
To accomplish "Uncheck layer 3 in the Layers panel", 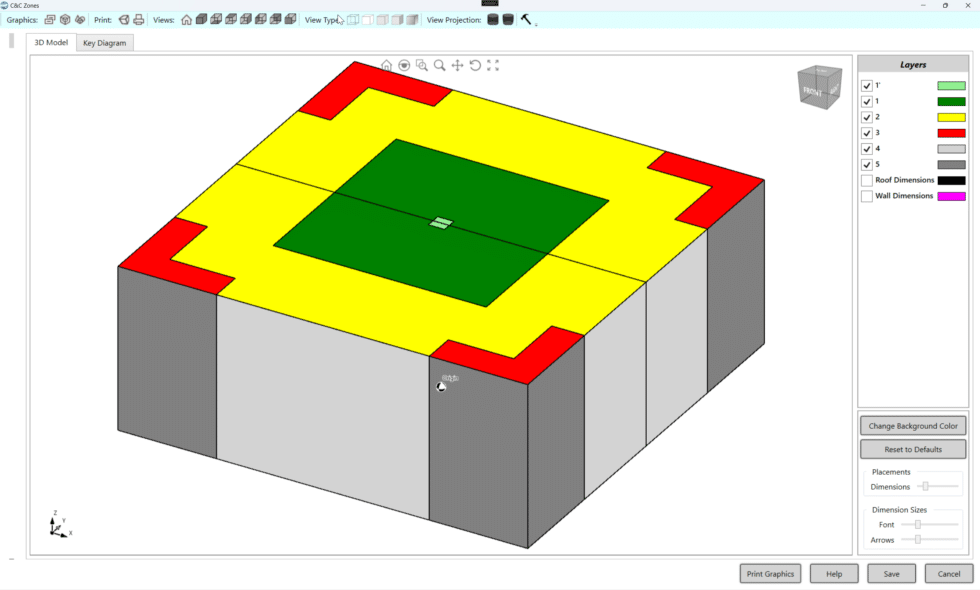I will (x=866, y=133).
